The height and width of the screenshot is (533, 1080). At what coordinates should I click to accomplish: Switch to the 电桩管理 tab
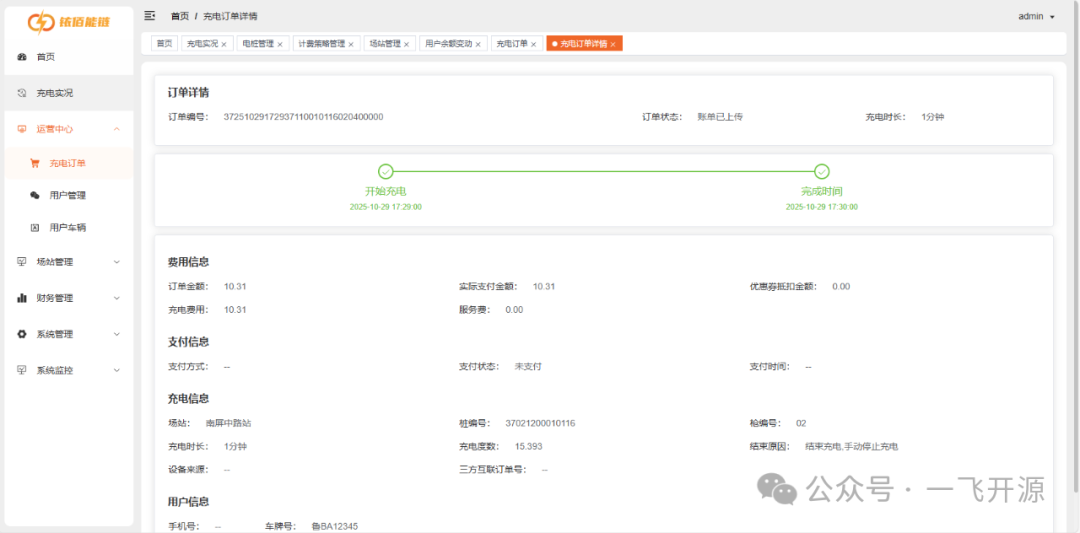[x=258, y=44]
